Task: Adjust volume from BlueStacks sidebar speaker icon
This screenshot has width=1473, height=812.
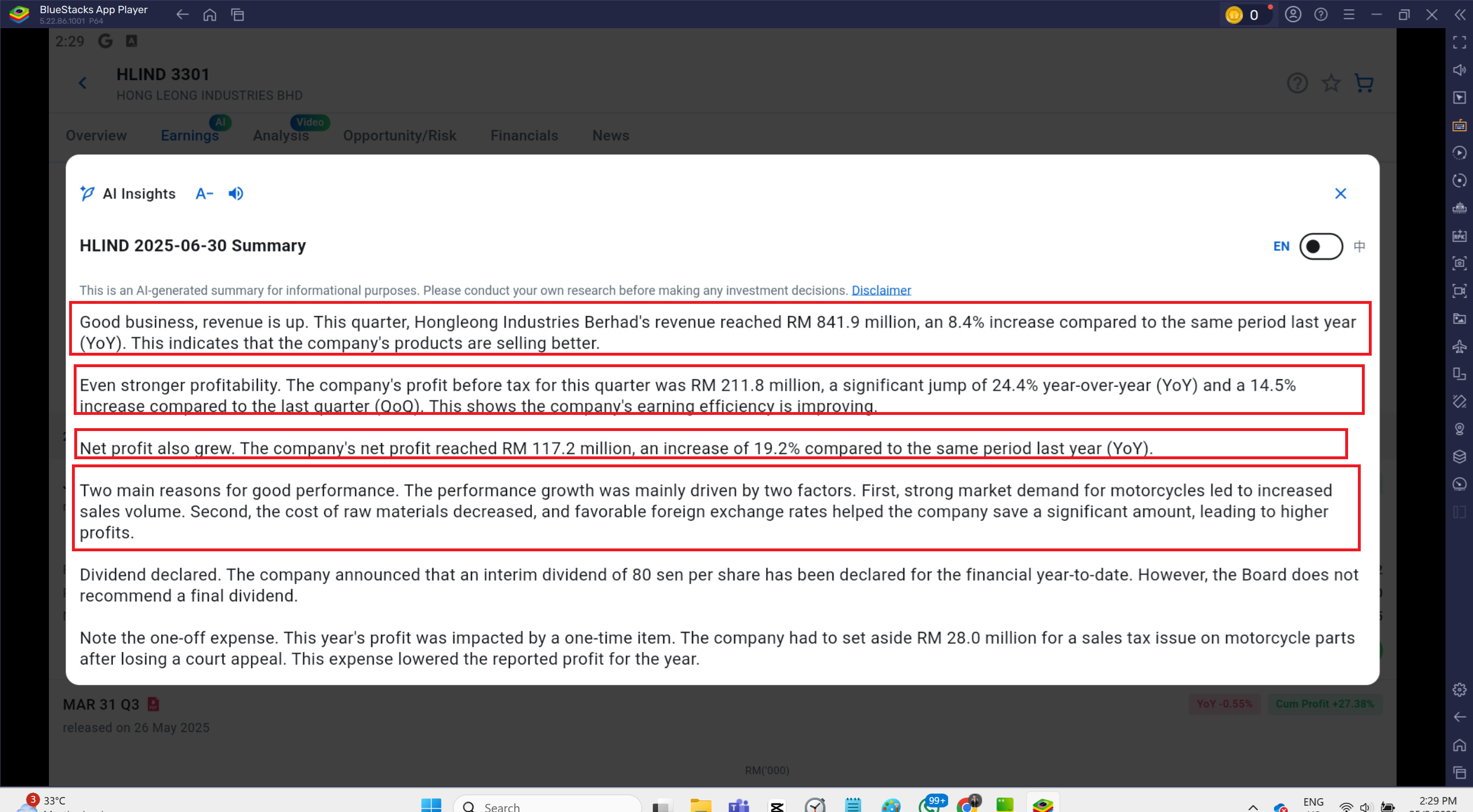Action: pyautogui.click(x=1459, y=70)
